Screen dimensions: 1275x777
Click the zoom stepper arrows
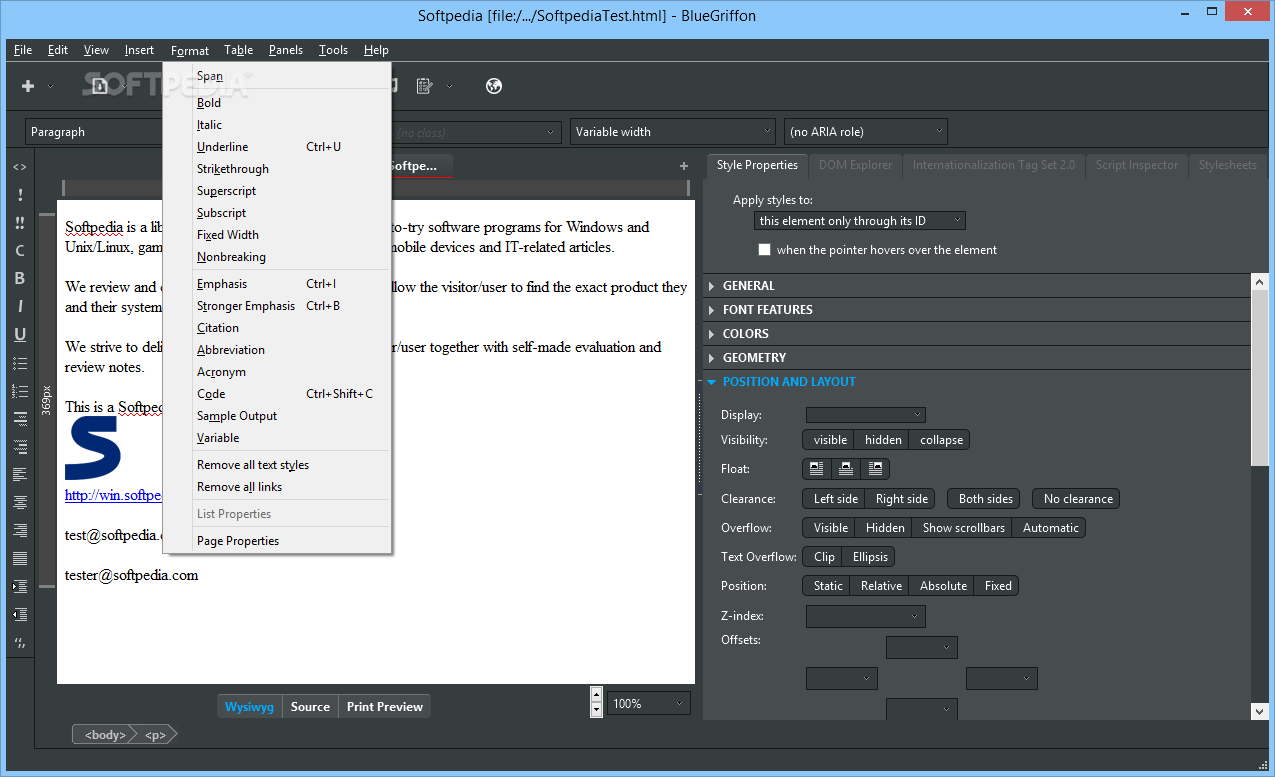coord(597,703)
